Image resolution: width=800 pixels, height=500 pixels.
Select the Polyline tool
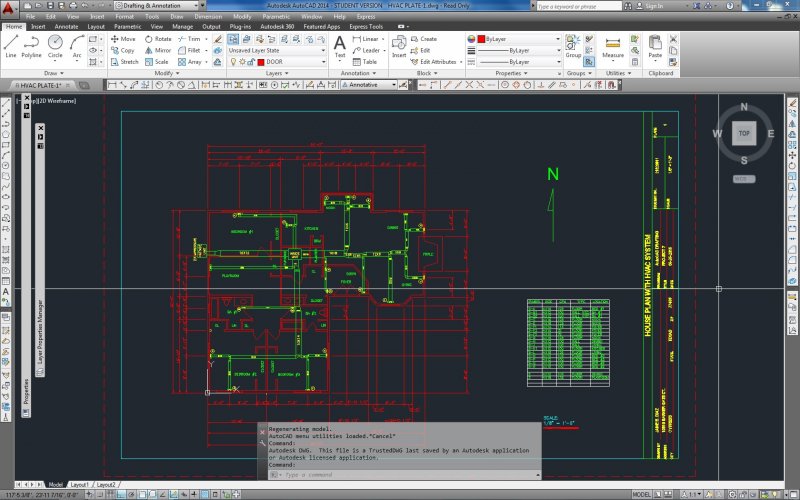point(32,46)
